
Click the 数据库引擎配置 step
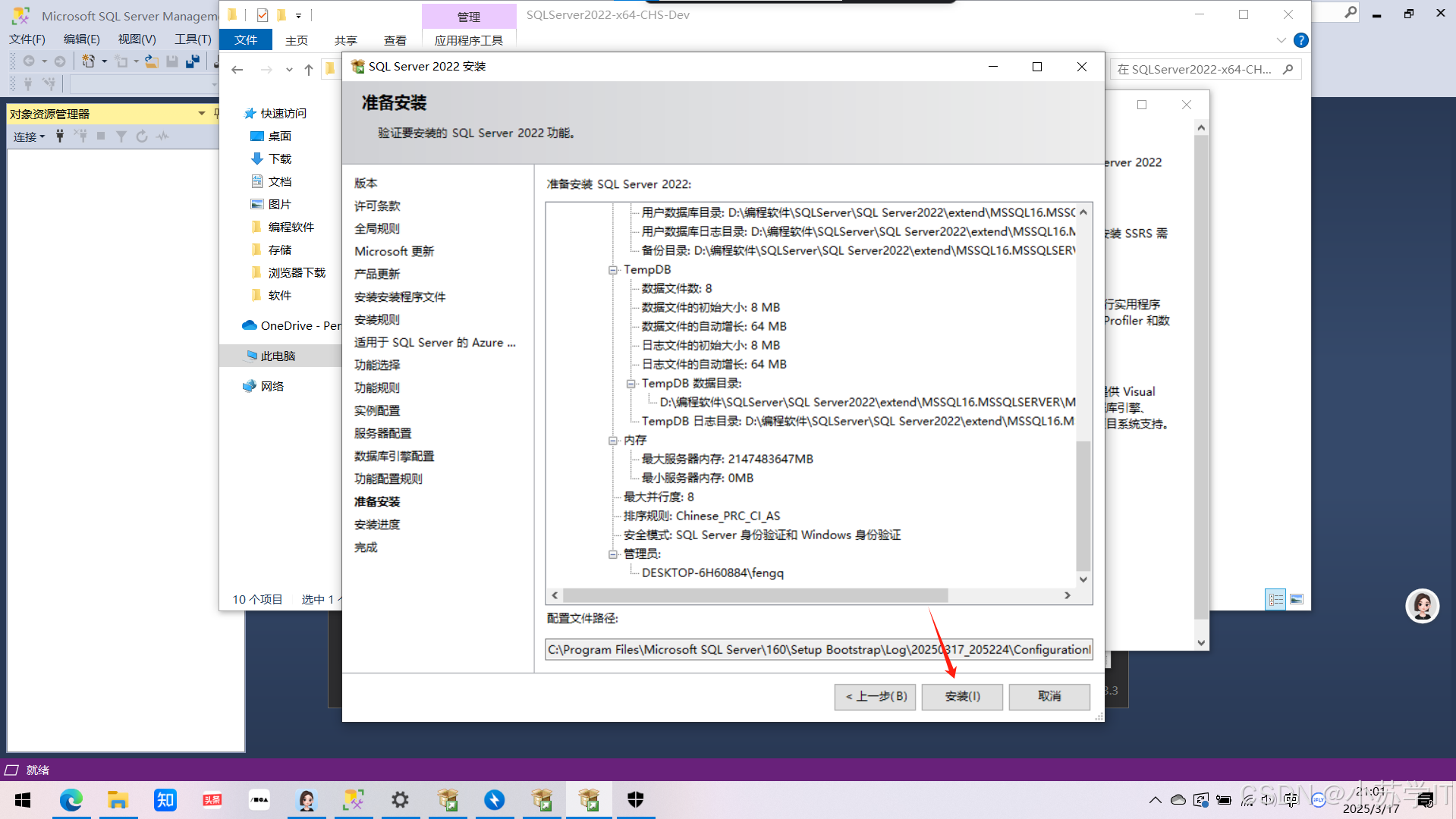point(394,456)
